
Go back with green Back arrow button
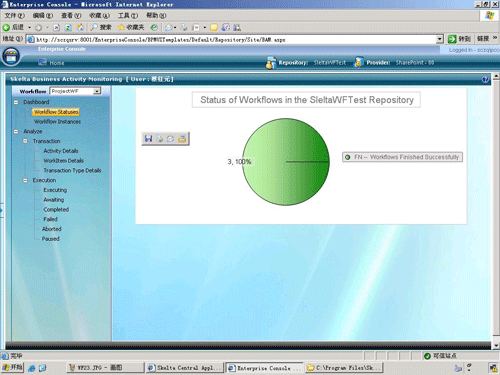point(13,27)
